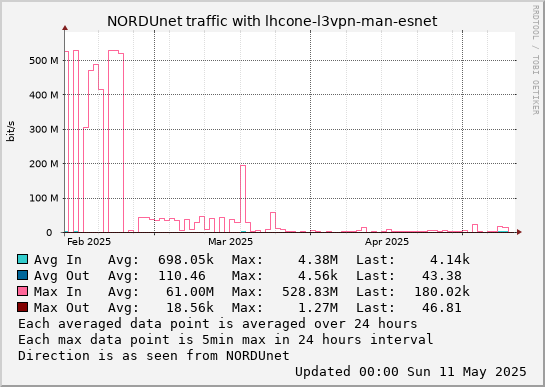Viewport: 545px width, 387px height.
Task: Click the 'Max In' legend label
Action: 58,292
